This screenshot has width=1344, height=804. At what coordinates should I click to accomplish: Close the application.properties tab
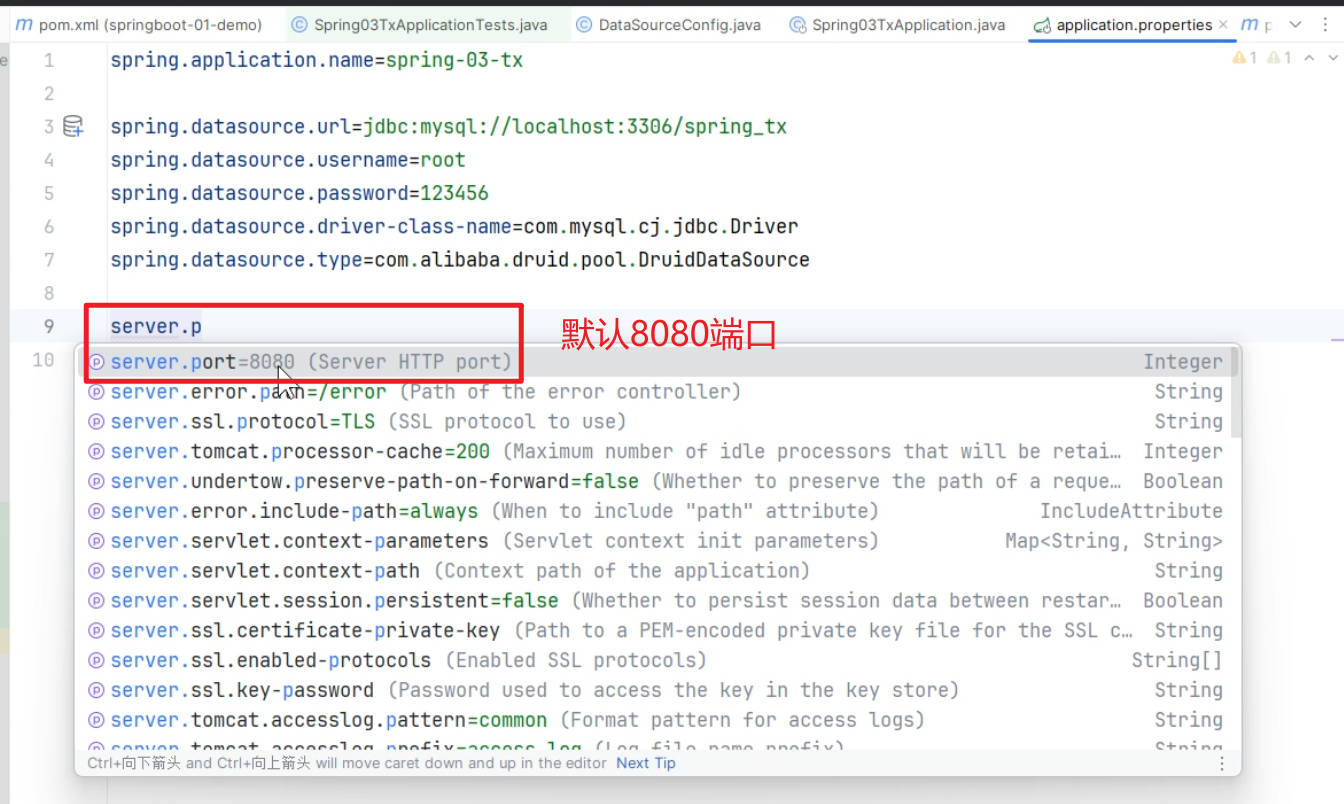[x=1223, y=25]
